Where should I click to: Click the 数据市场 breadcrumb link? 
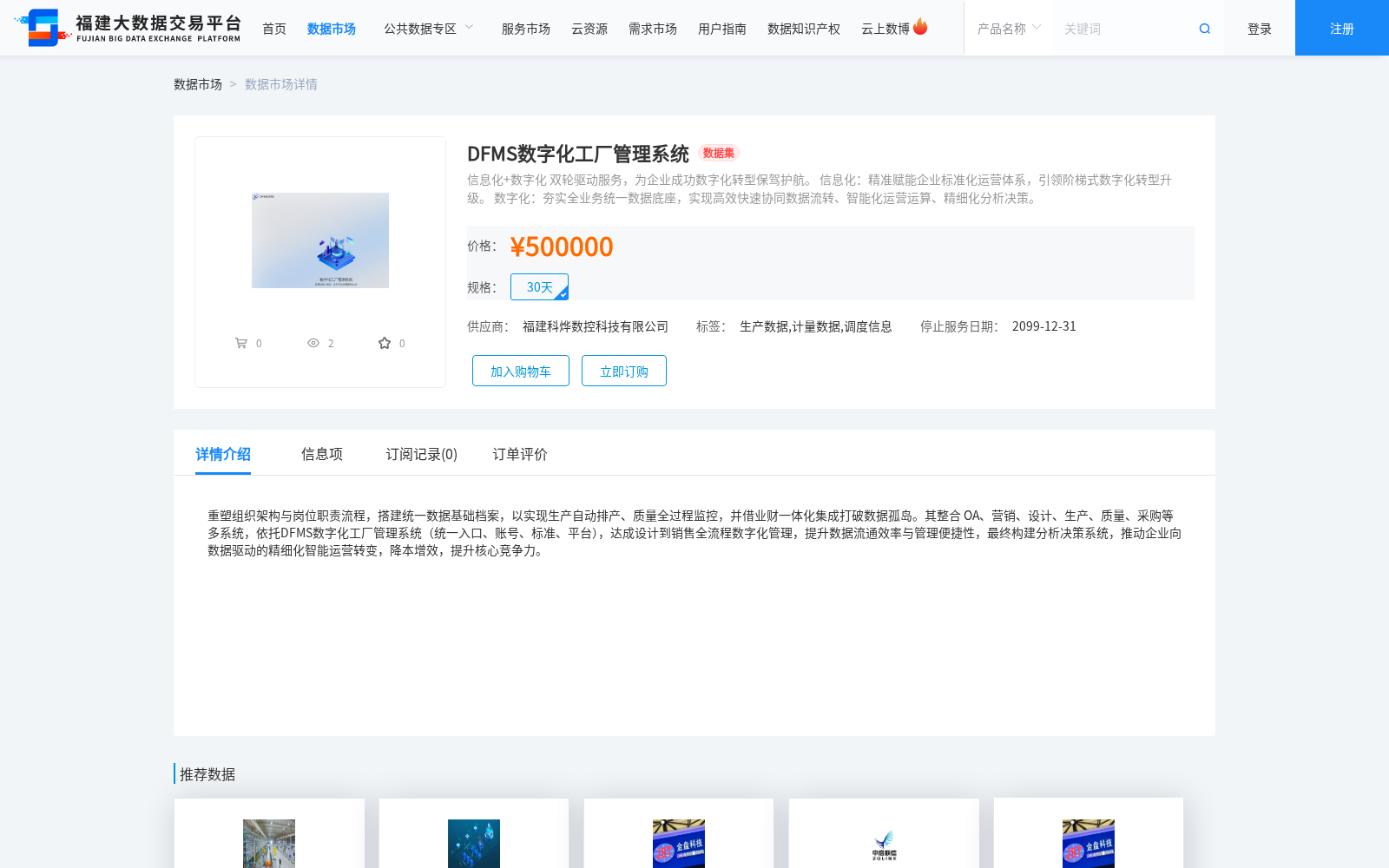[x=198, y=84]
